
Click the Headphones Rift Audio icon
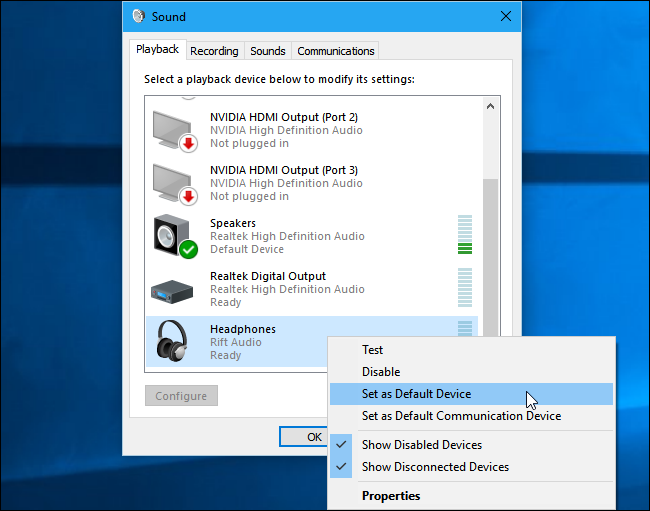pyautogui.click(x=174, y=342)
